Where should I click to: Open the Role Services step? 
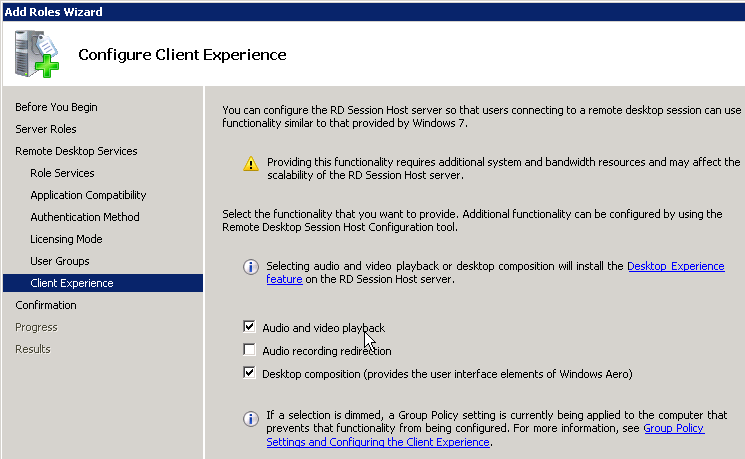(x=62, y=173)
